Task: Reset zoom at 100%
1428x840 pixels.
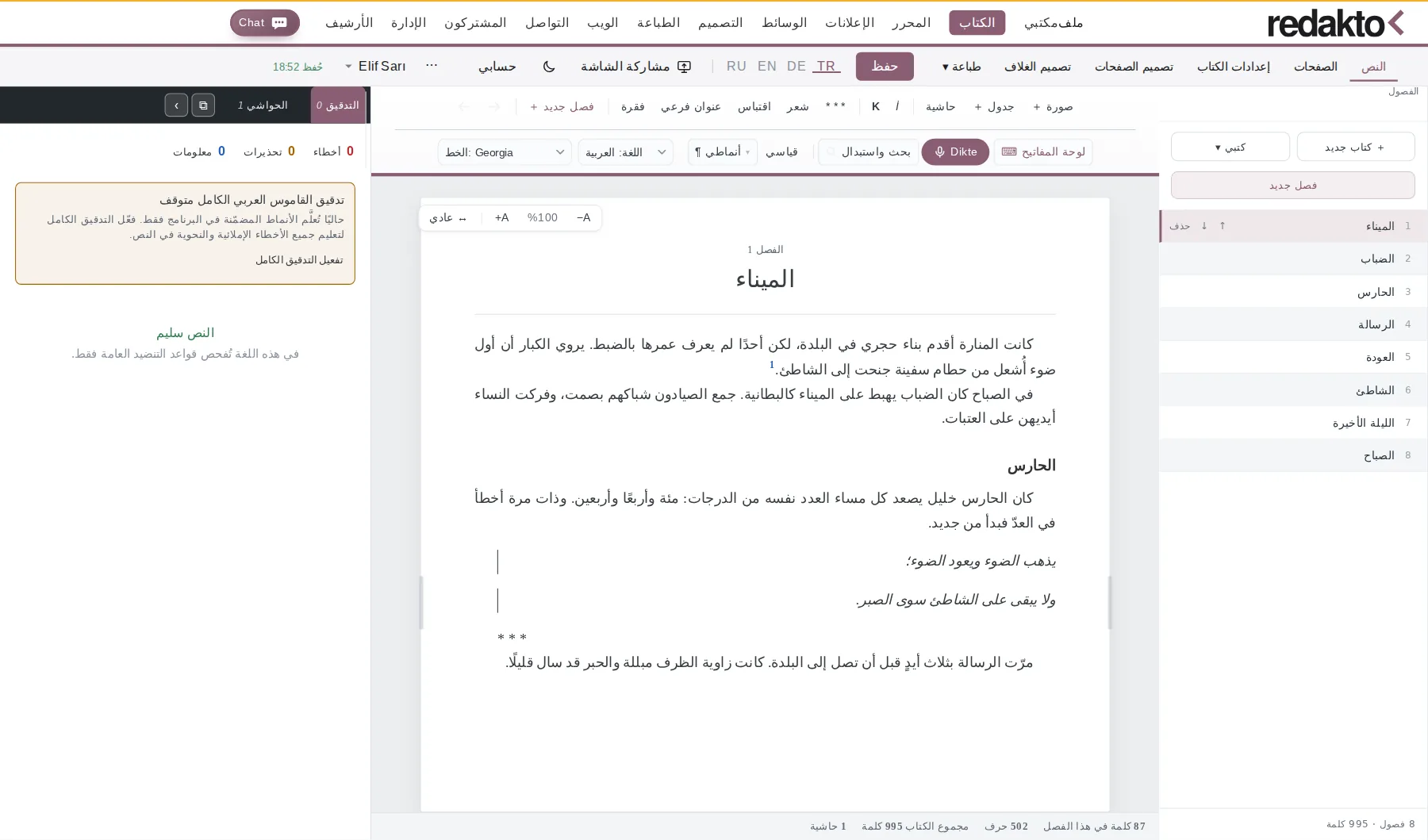Action: pos(543,217)
